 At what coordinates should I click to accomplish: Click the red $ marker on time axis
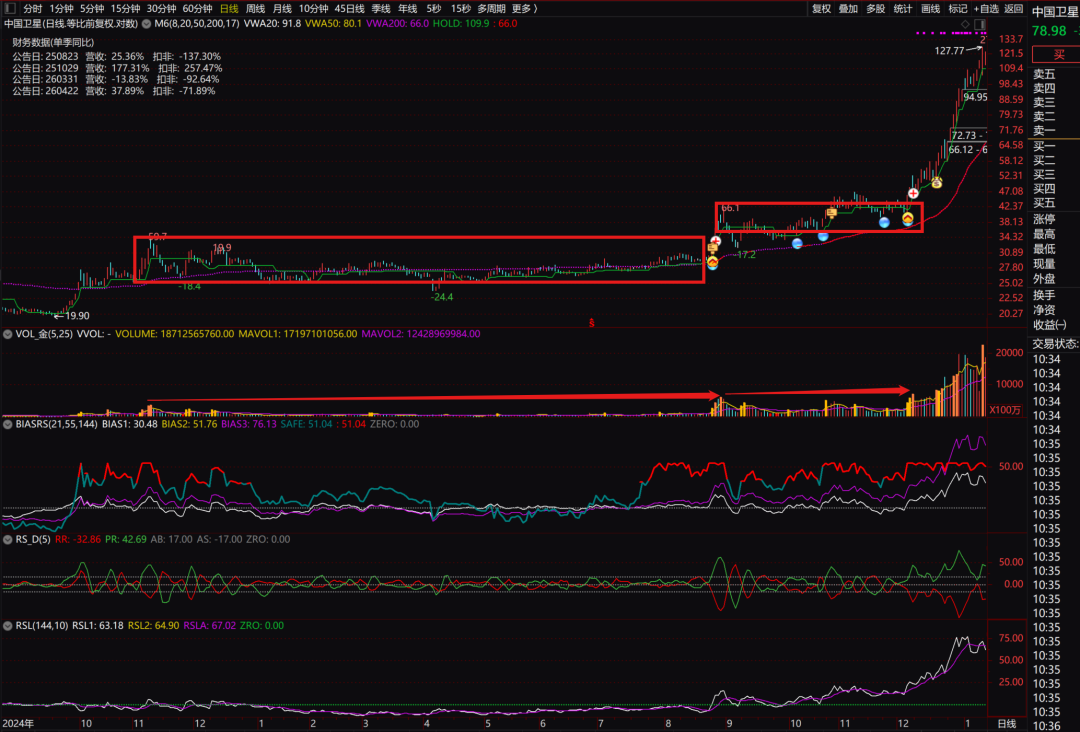point(592,322)
